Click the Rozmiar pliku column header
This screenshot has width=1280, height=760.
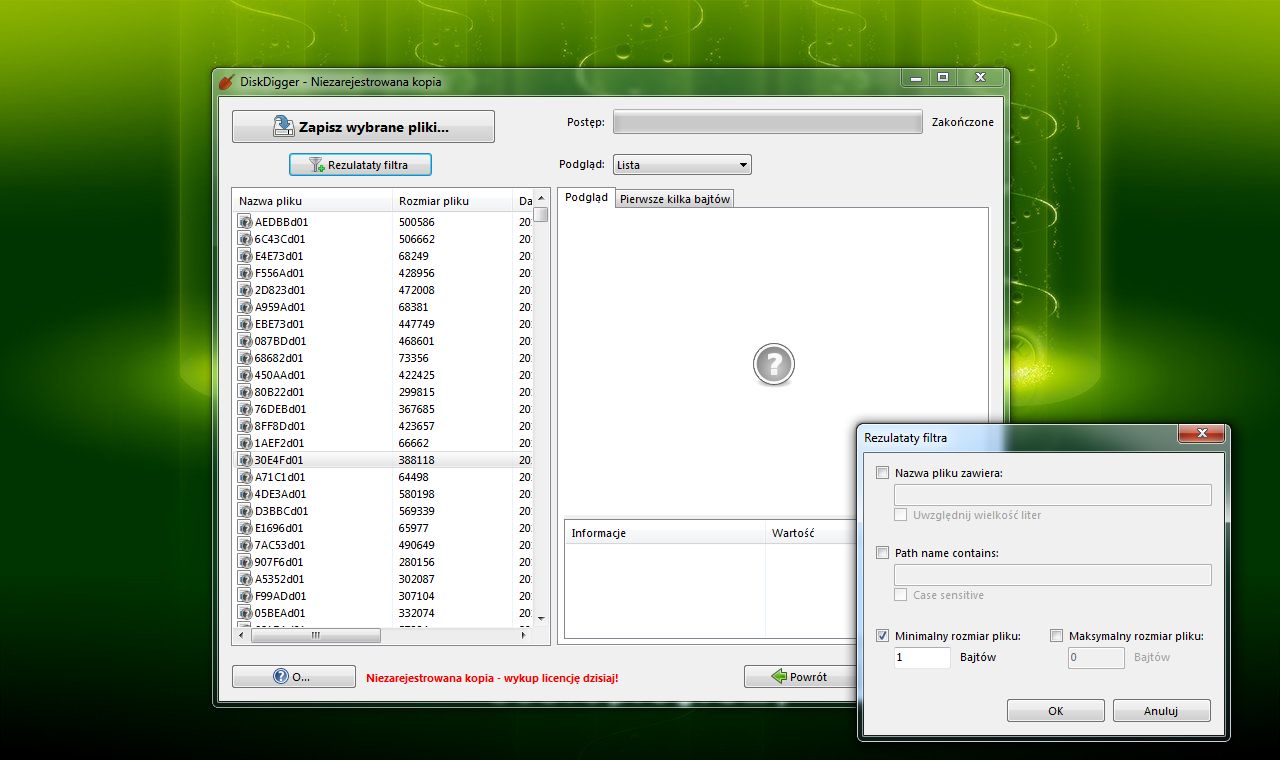[x=451, y=201]
